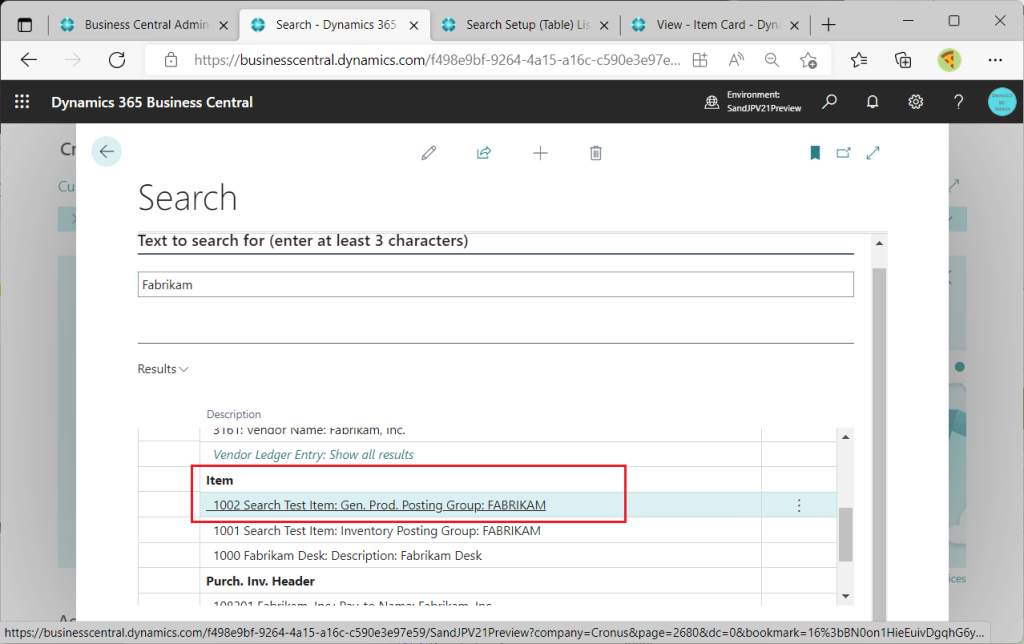
Task: Click the Environment globe icon
Action: [x=712, y=102]
